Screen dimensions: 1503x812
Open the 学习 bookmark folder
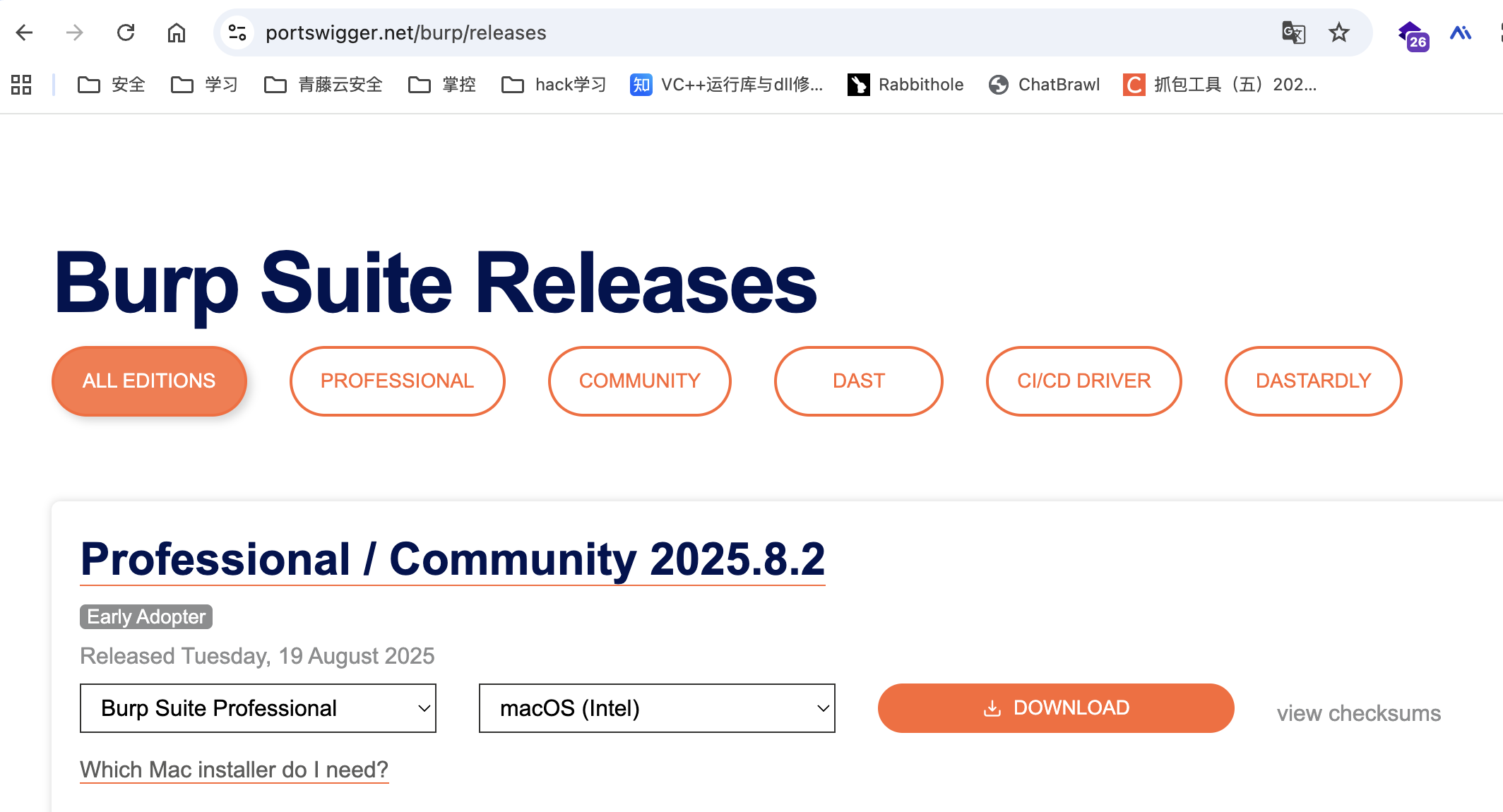click(204, 85)
